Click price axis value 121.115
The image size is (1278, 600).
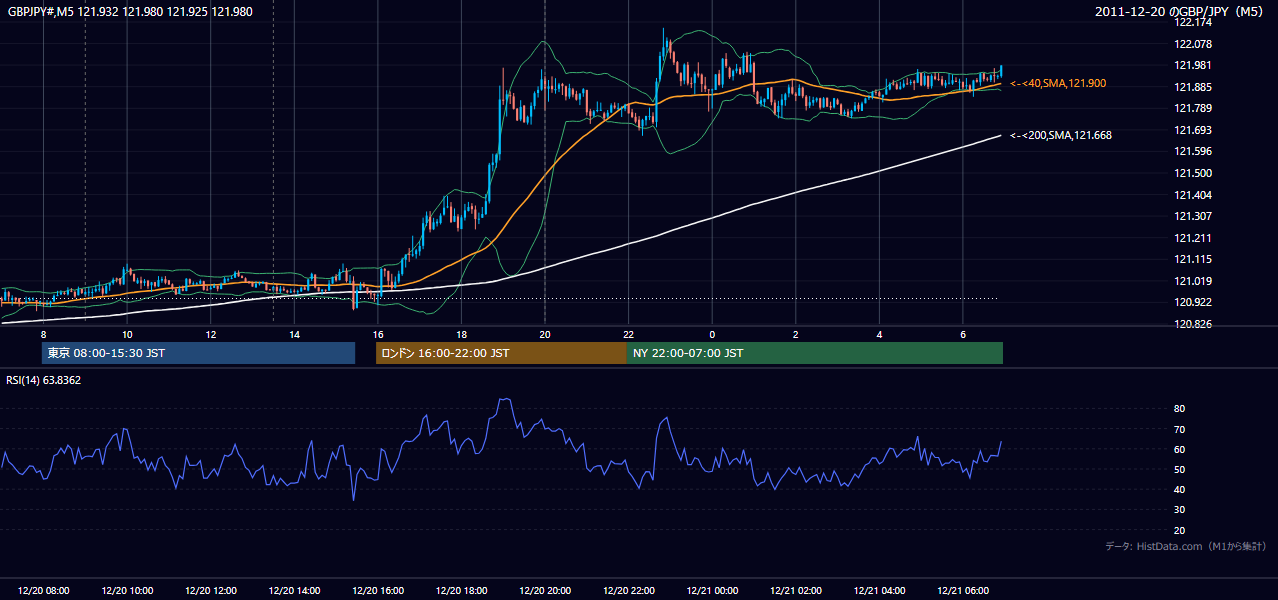coord(1192,259)
